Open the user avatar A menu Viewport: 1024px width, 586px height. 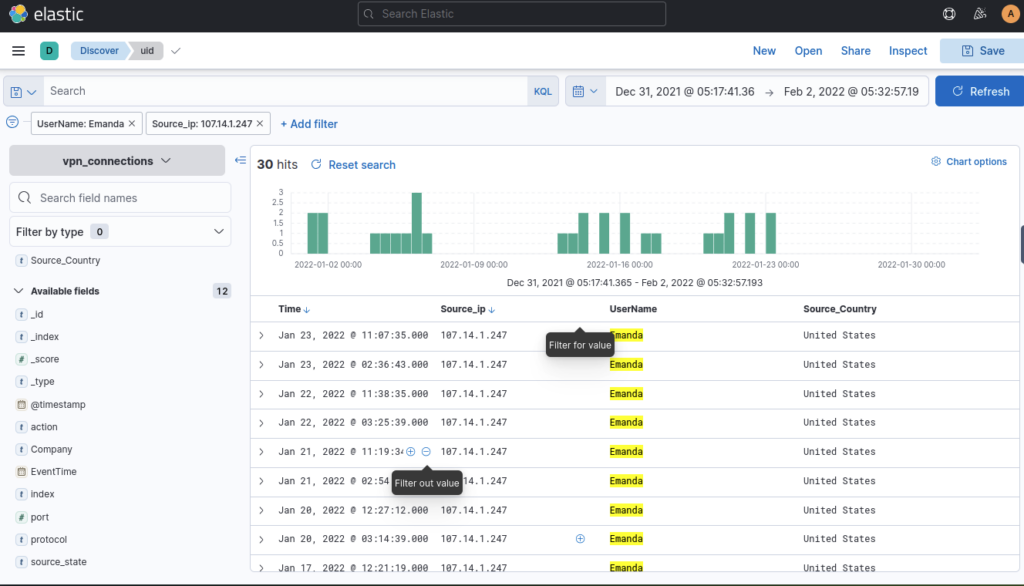tap(1010, 14)
